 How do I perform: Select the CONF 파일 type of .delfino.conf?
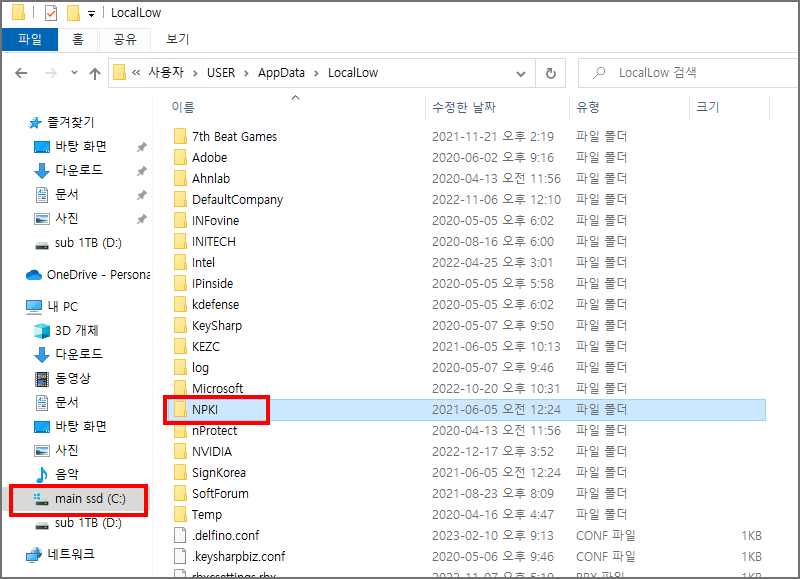pyautogui.click(x=606, y=535)
